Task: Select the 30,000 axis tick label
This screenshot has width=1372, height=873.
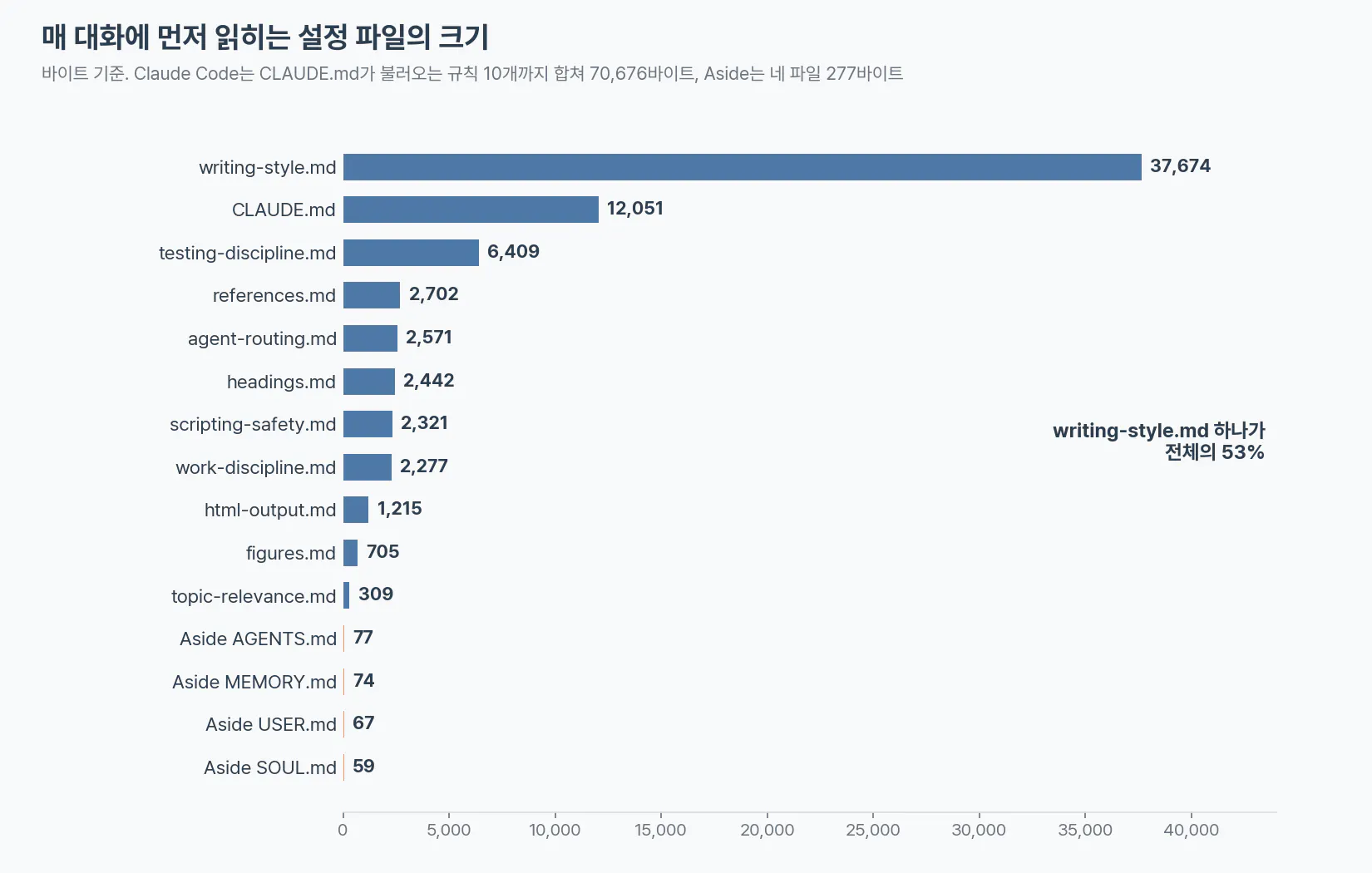Action: point(979,830)
